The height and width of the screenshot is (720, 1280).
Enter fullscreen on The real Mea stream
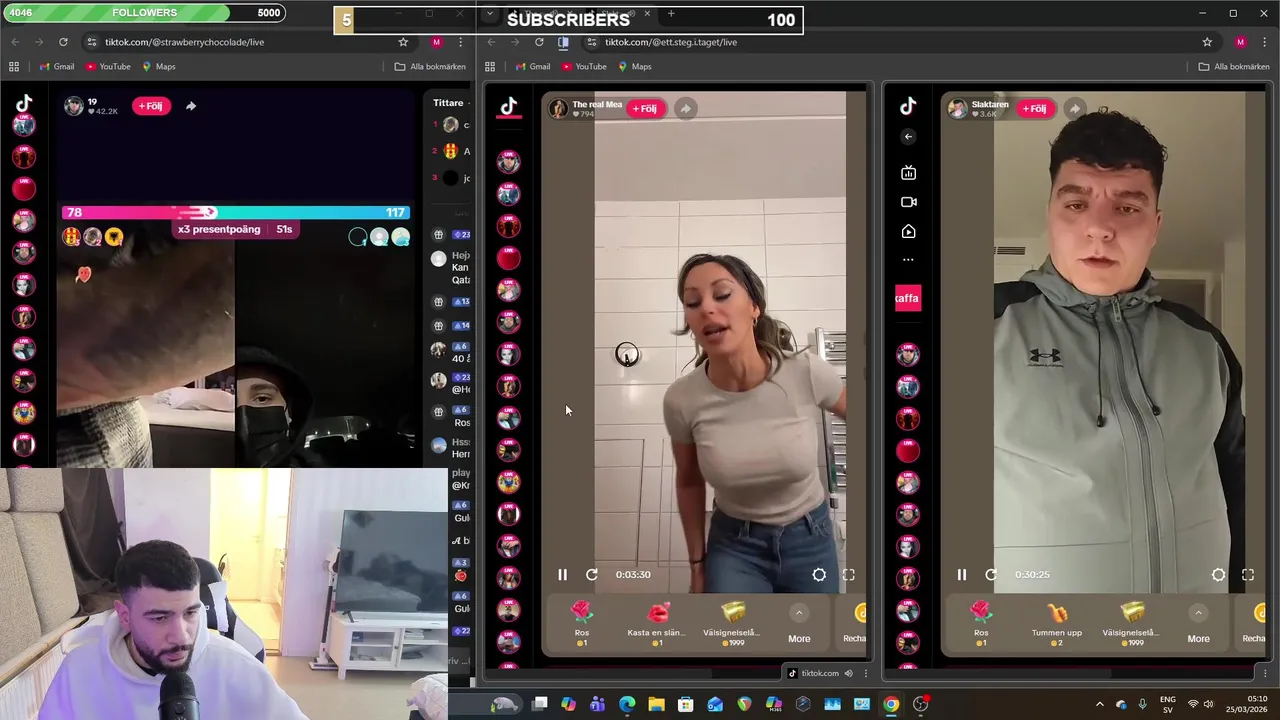pyautogui.click(x=849, y=575)
